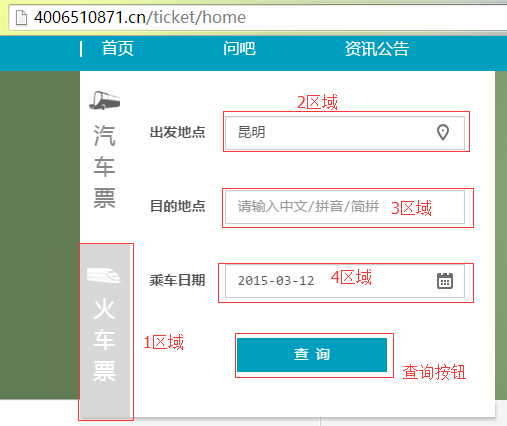Click the browser URL address text
This screenshot has height=426, width=507.
tap(140, 17)
